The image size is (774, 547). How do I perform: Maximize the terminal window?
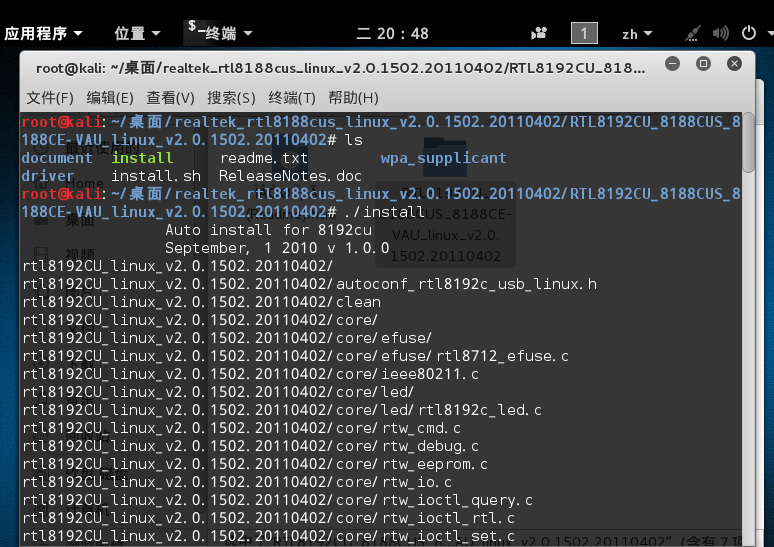pos(703,64)
